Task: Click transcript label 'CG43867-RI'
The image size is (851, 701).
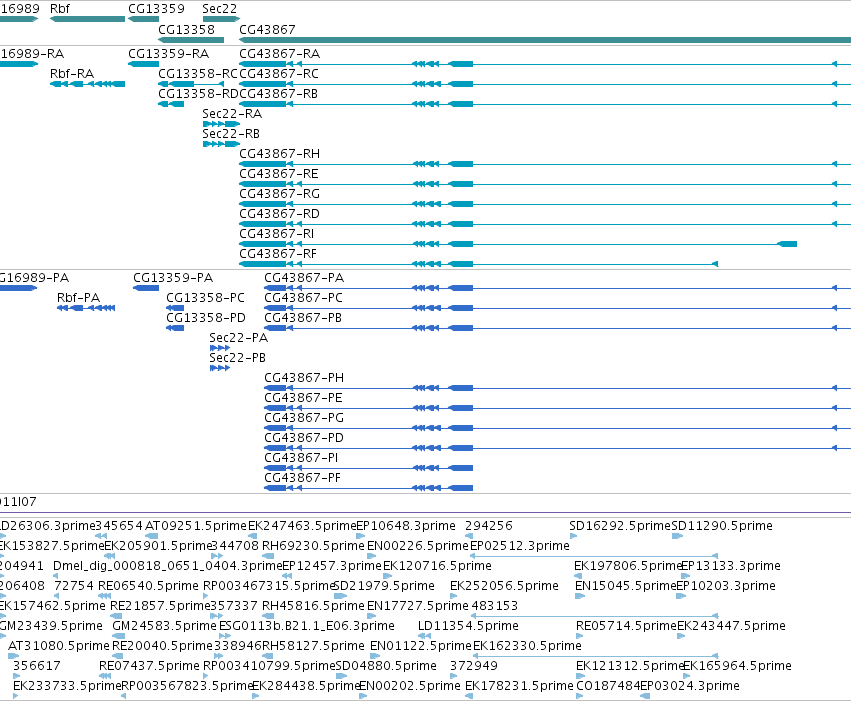Action: 276,234
